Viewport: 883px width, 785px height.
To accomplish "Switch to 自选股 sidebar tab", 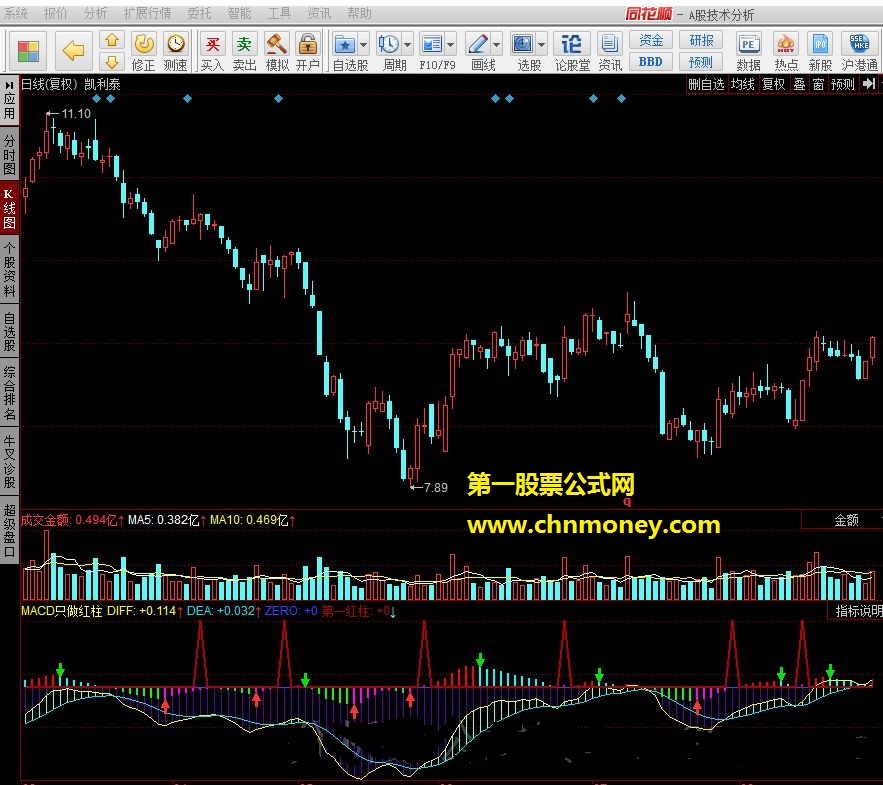I will 9,332.
